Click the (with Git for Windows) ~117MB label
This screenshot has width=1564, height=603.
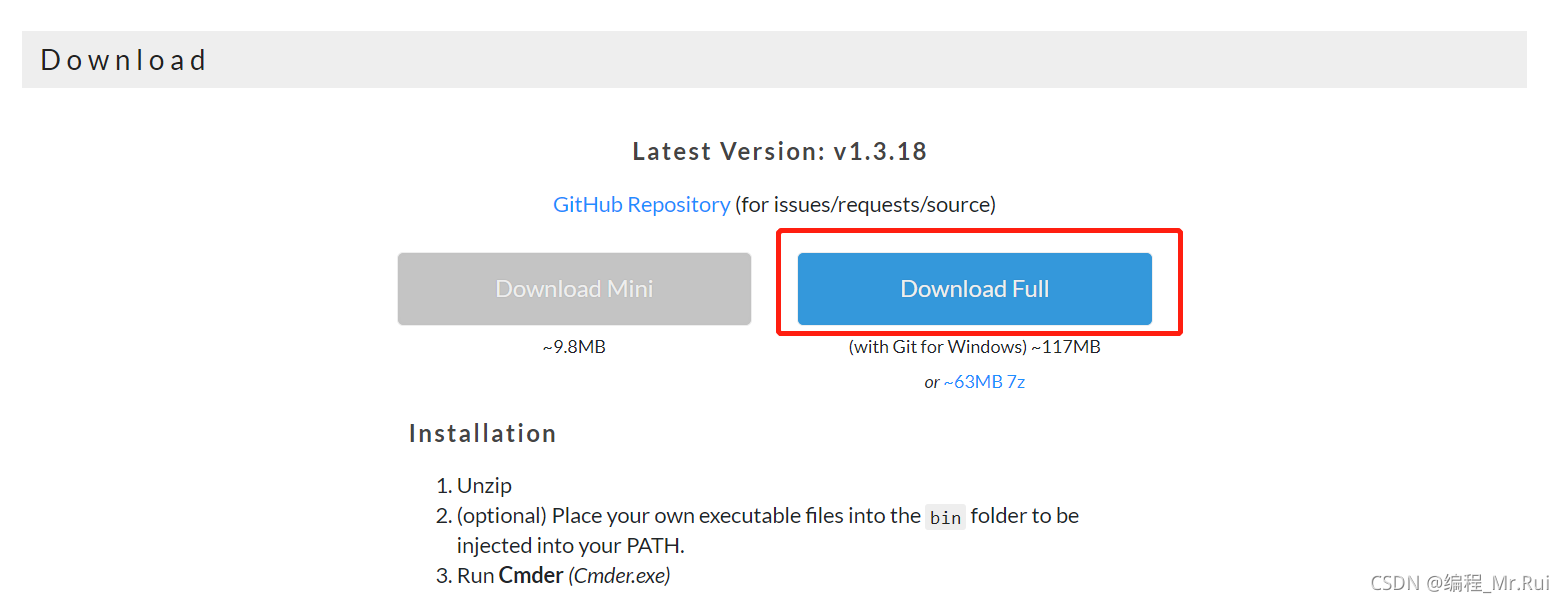975,347
